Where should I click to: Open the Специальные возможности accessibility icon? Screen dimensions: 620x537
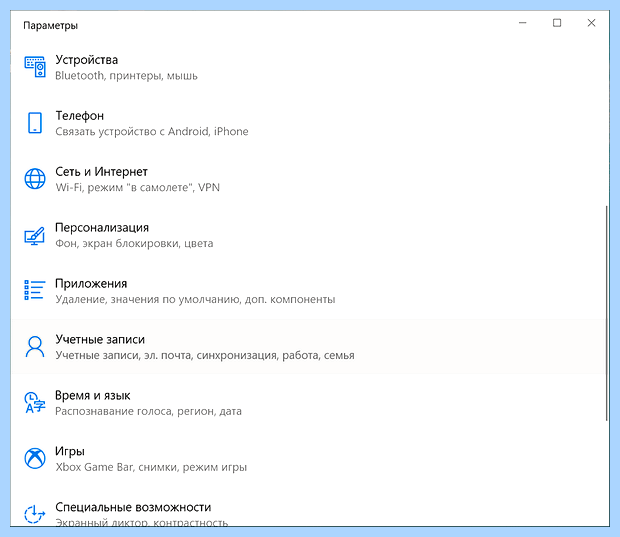[35, 514]
